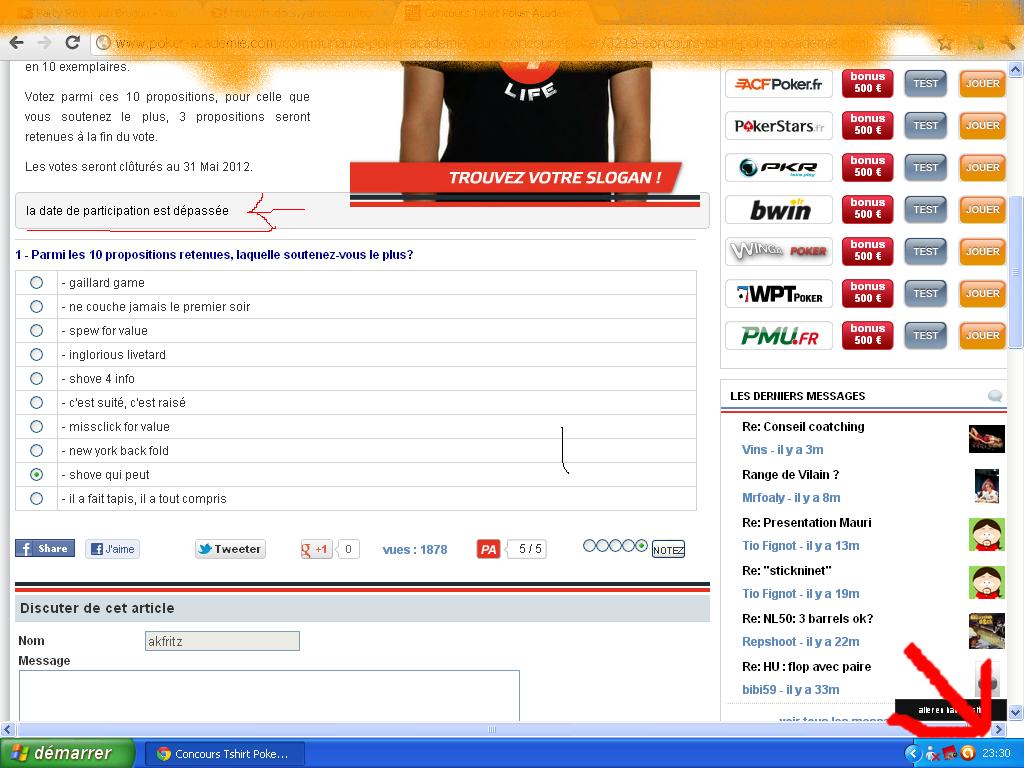The image size is (1024, 768).
Task: Choose 'ne couche jamais le premier soir'
Action: [37, 307]
